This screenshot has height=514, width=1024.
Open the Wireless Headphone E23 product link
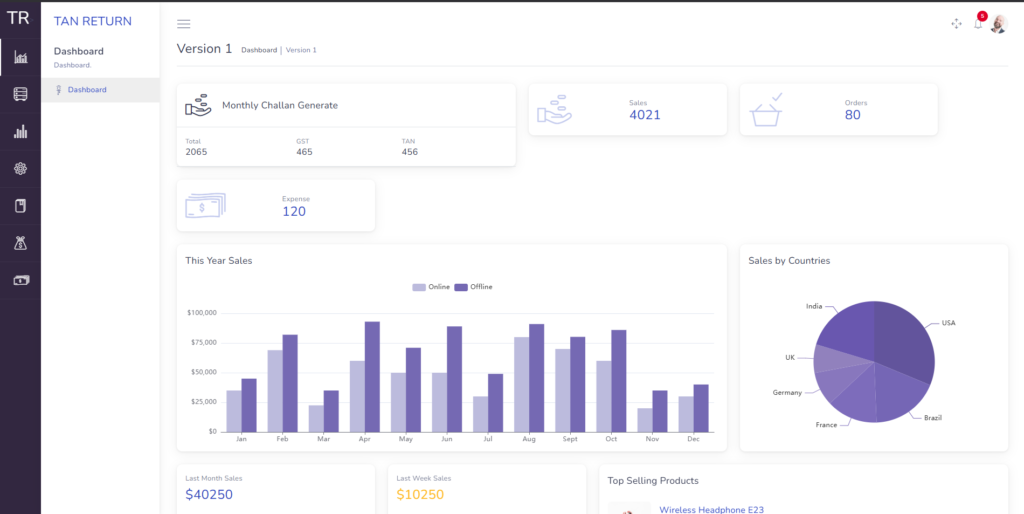tap(711, 509)
